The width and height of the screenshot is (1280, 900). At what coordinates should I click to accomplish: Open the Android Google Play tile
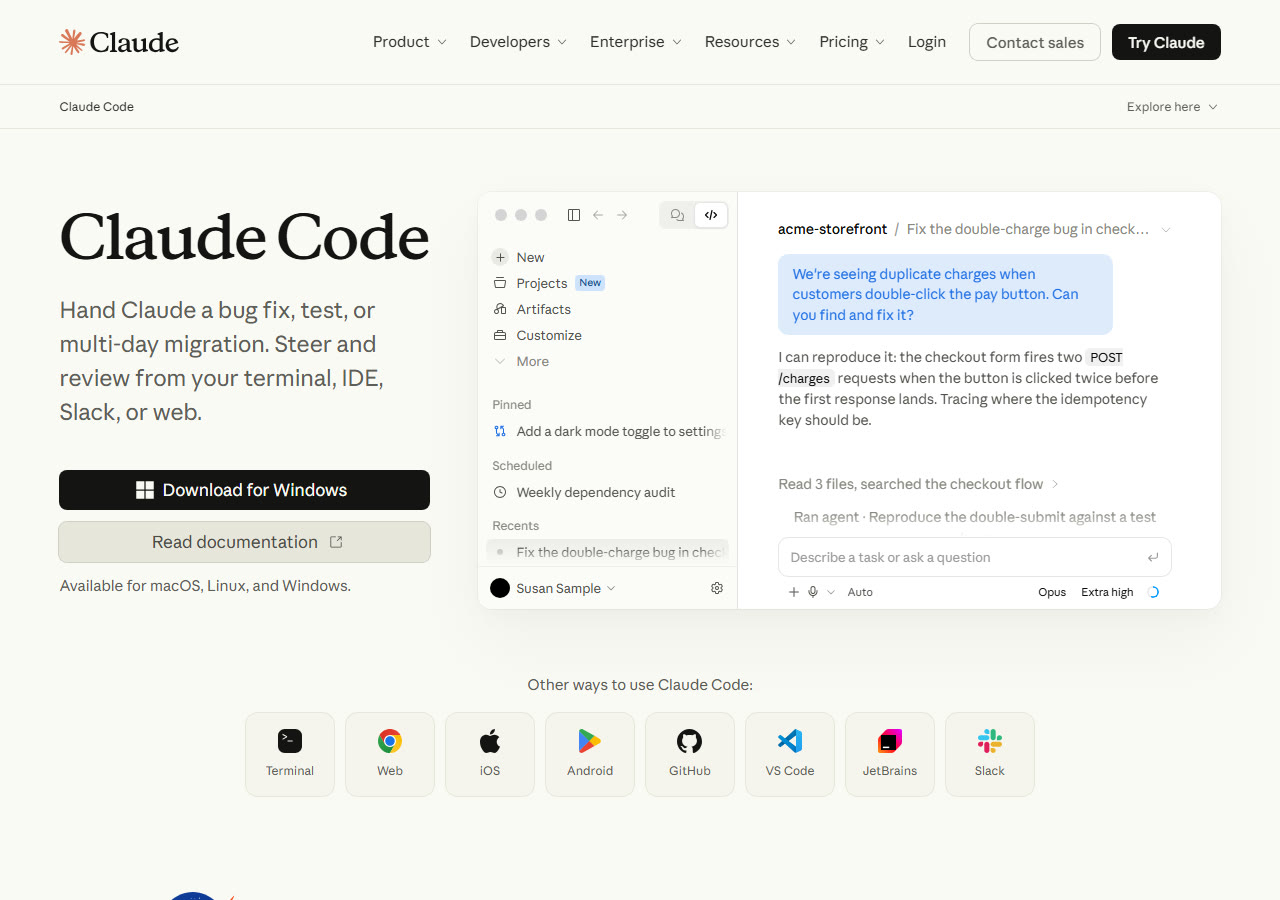point(590,754)
